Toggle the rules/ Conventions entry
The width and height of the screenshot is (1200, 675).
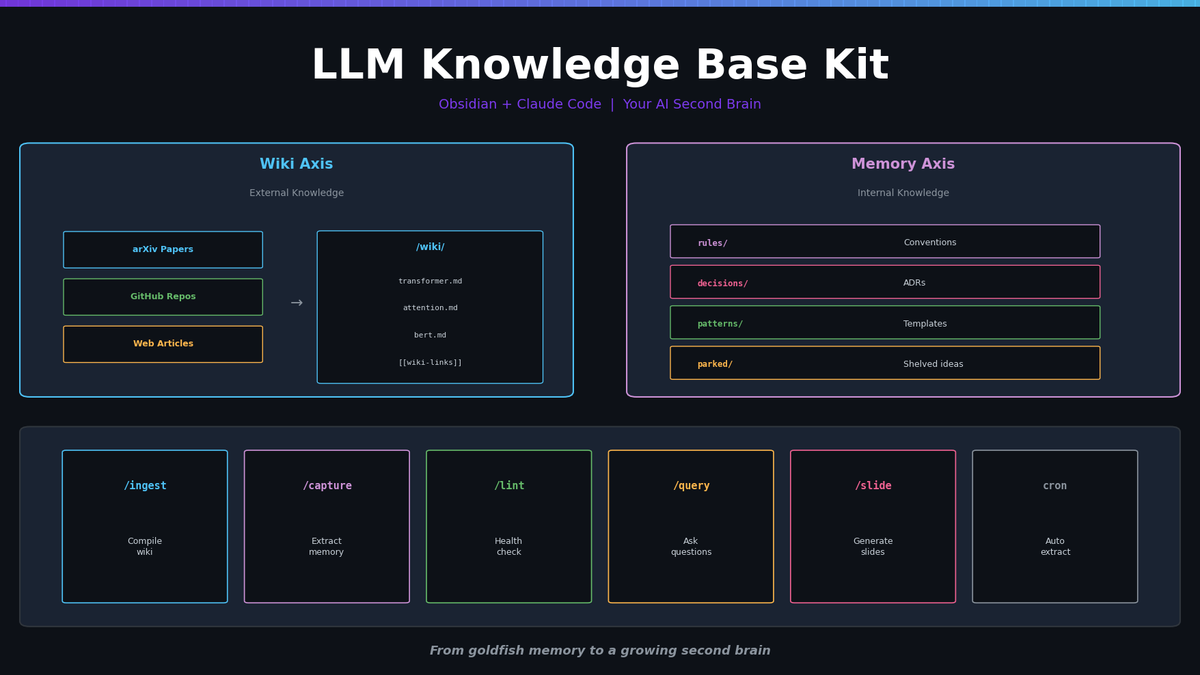[x=884, y=241]
